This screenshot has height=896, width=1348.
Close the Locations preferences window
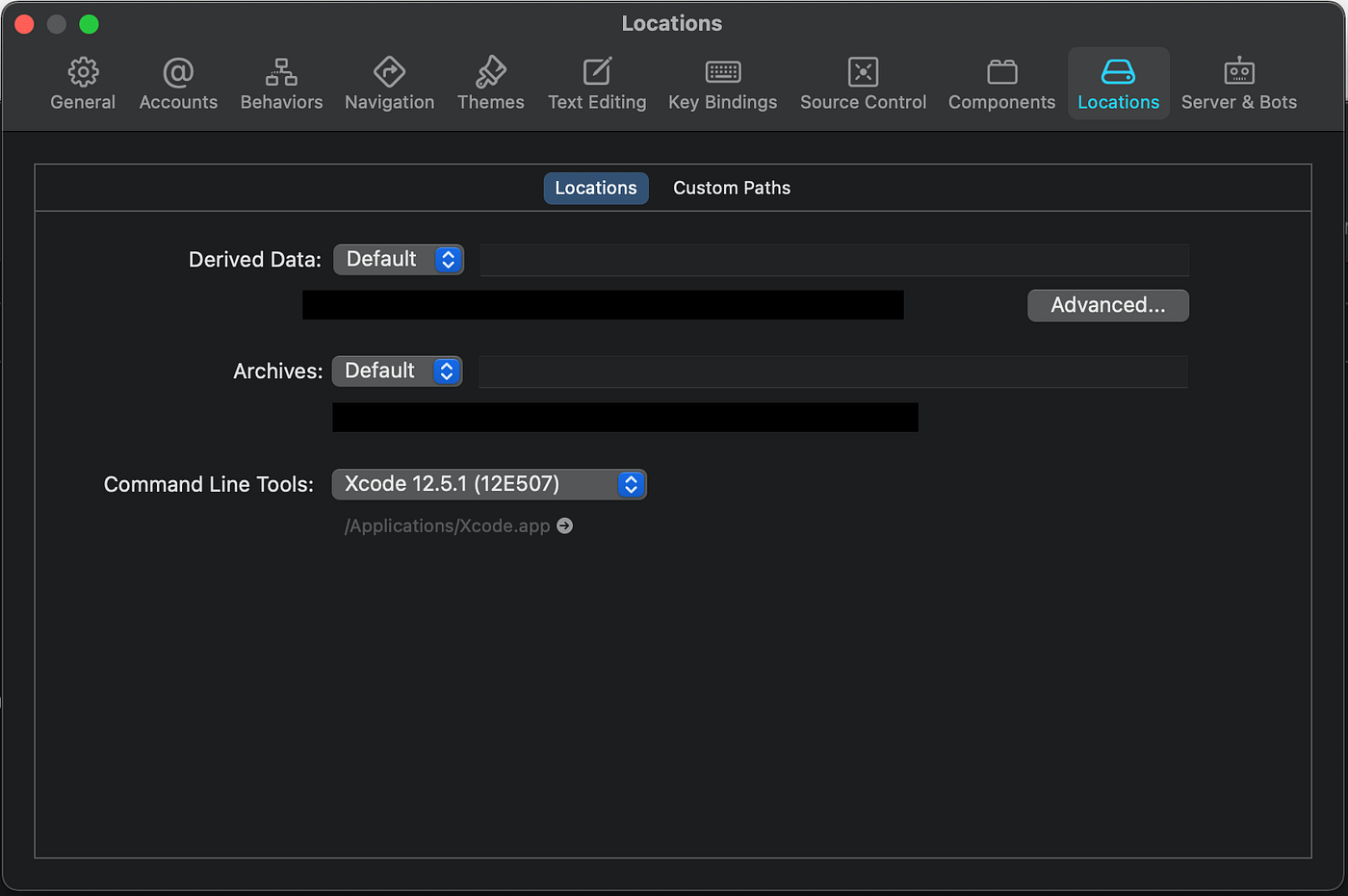point(25,24)
